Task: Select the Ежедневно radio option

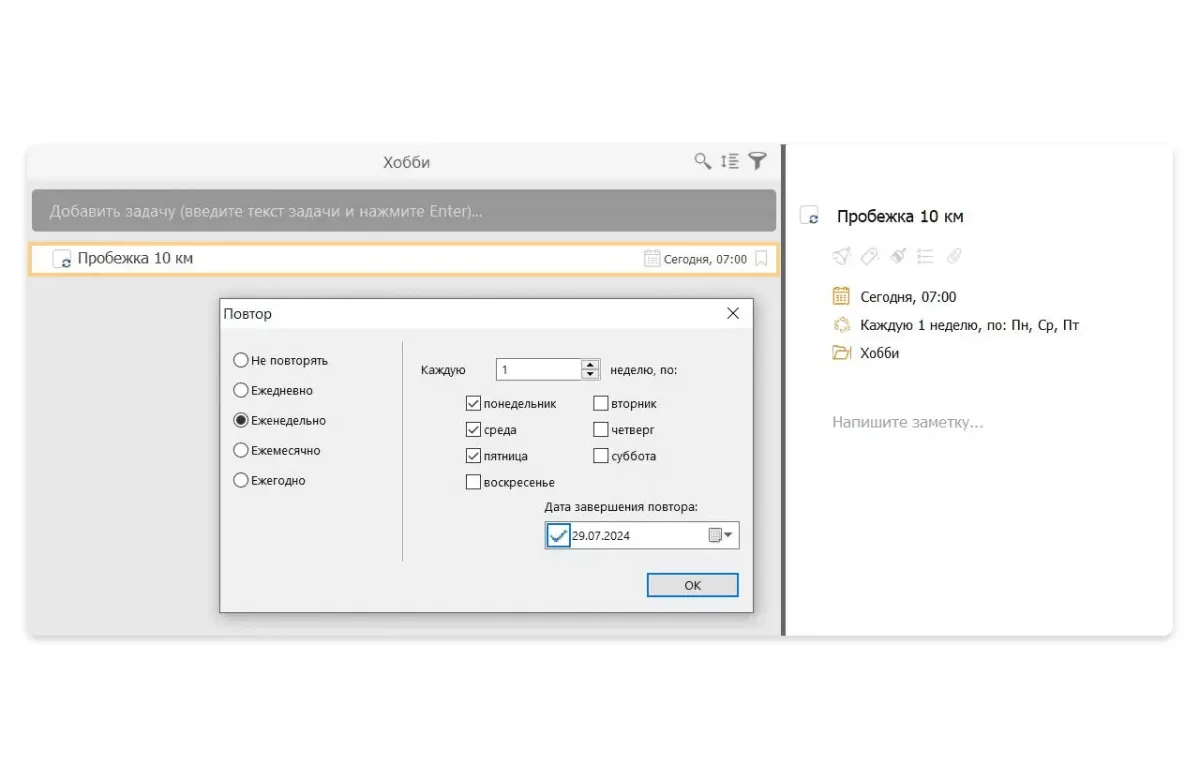Action: (241, 390)
